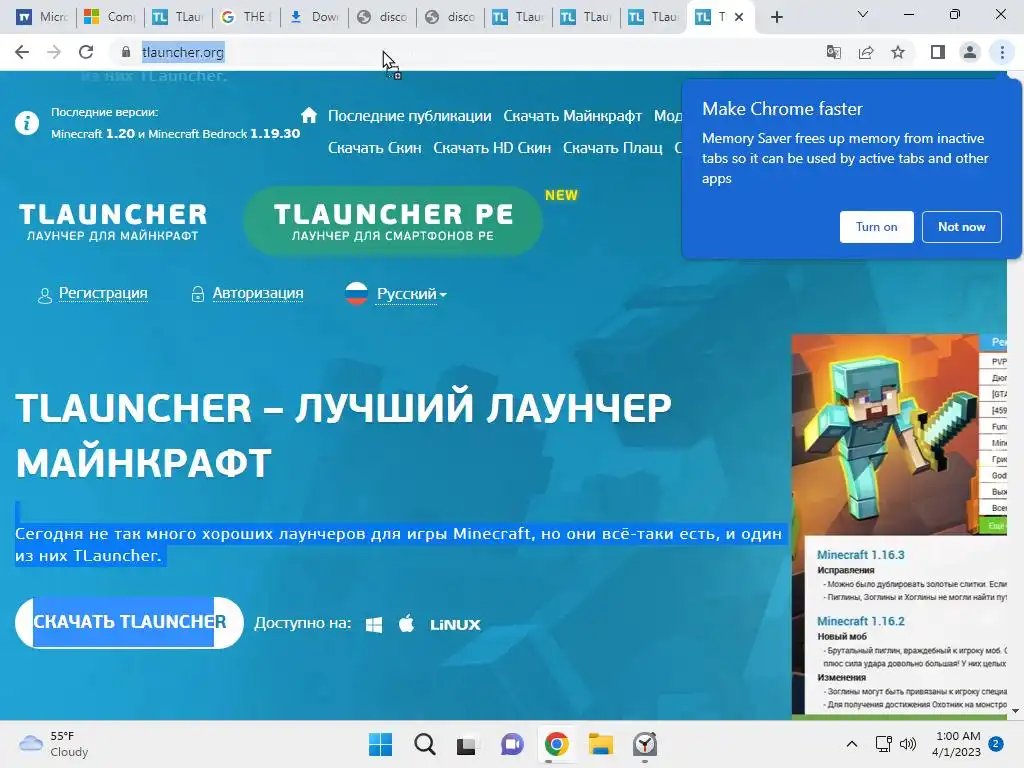Click СКАЧАТЬ TLAUNCHER download button
Image resolution: width=1024 pixels, height=768 pixels.
129,622
